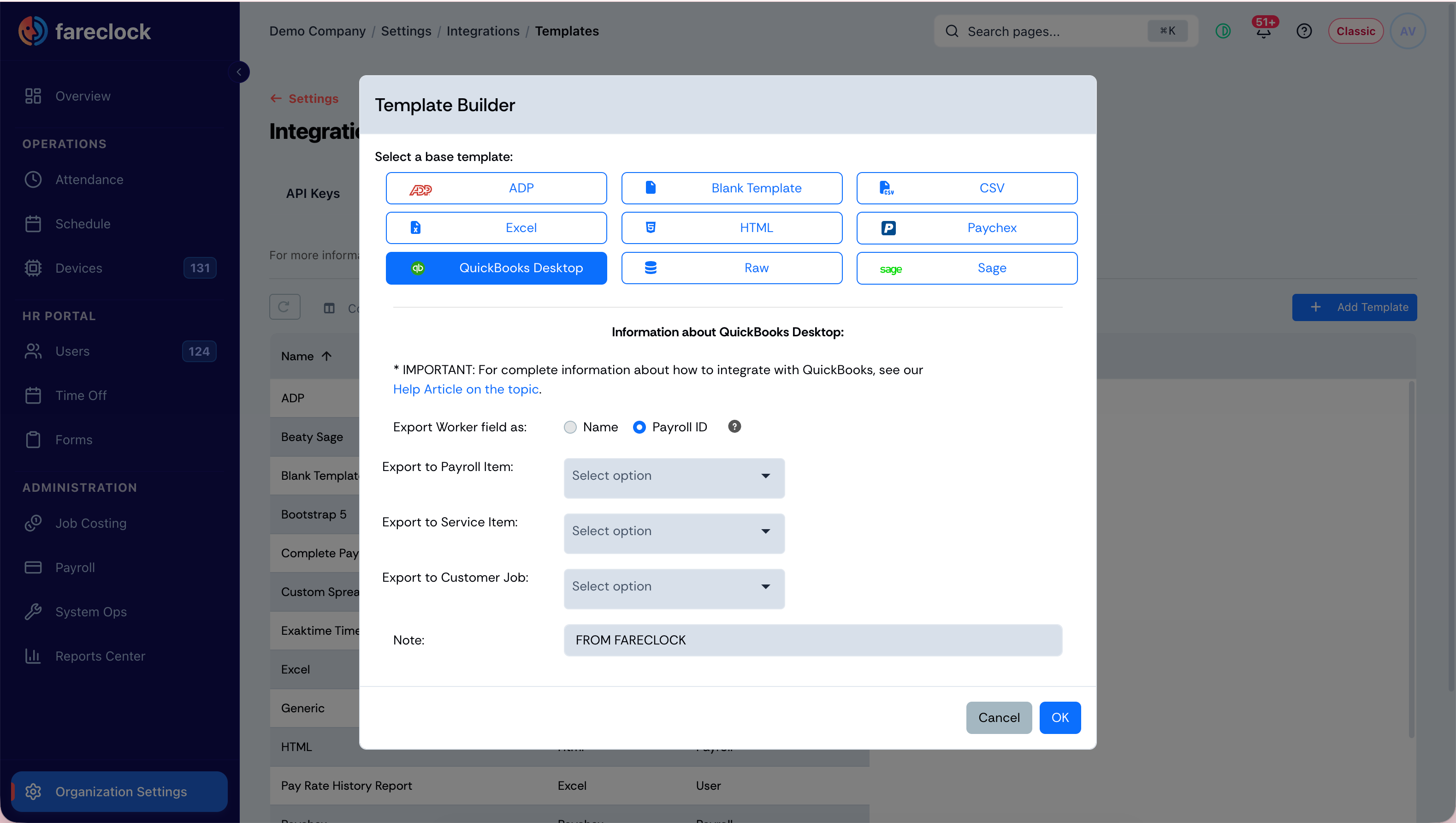Viewport: 1456px width, 823px height.
Task: Click the Note input field
Action: [813, 640]
